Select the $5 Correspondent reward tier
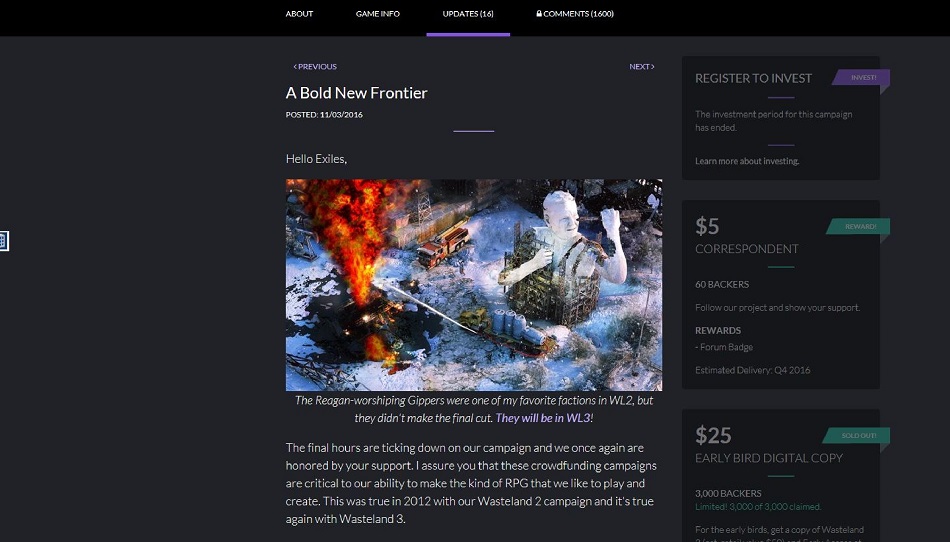 tap(781, 294)
